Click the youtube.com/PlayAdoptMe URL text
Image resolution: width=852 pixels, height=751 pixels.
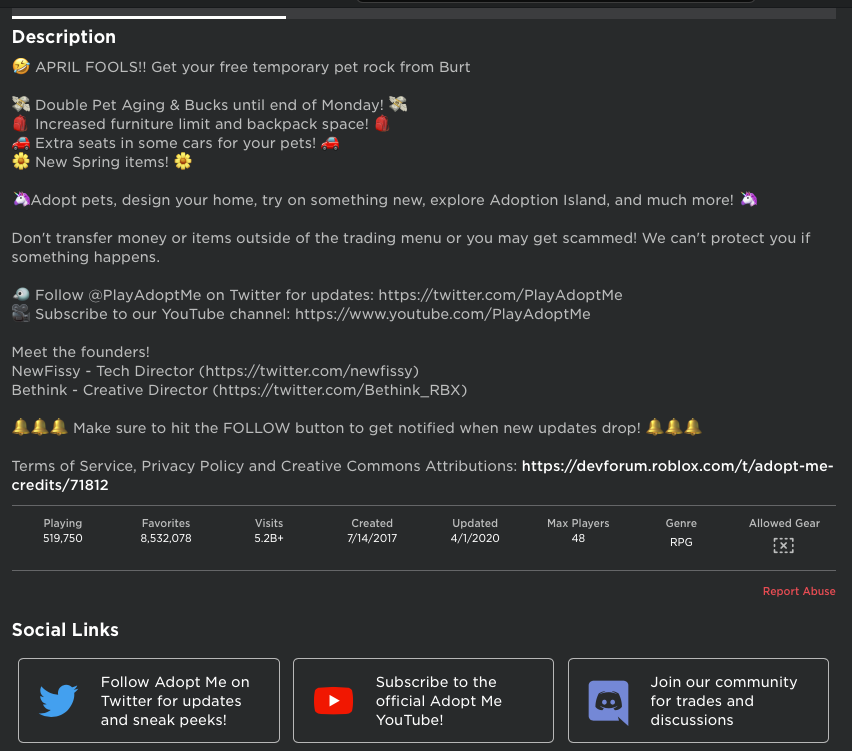coord(442,314)
